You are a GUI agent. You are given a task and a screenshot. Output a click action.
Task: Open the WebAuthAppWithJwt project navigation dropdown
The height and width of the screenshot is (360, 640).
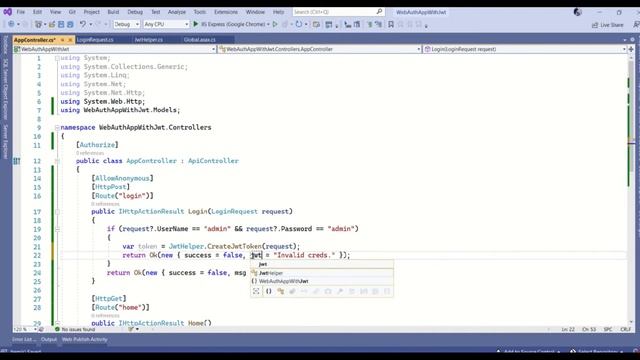click(114, 49)
